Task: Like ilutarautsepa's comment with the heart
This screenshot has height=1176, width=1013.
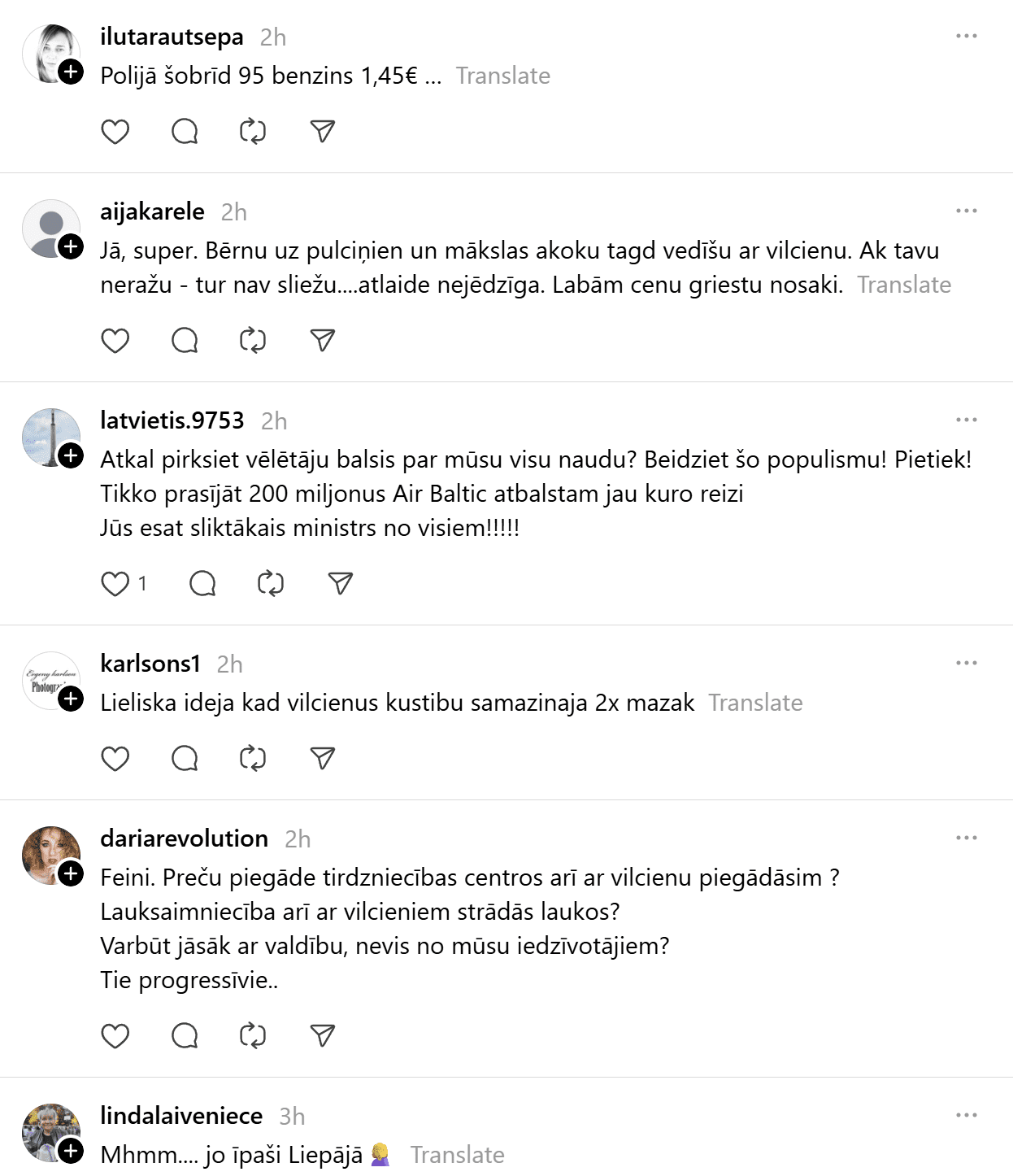Action: tap(115, 132)
